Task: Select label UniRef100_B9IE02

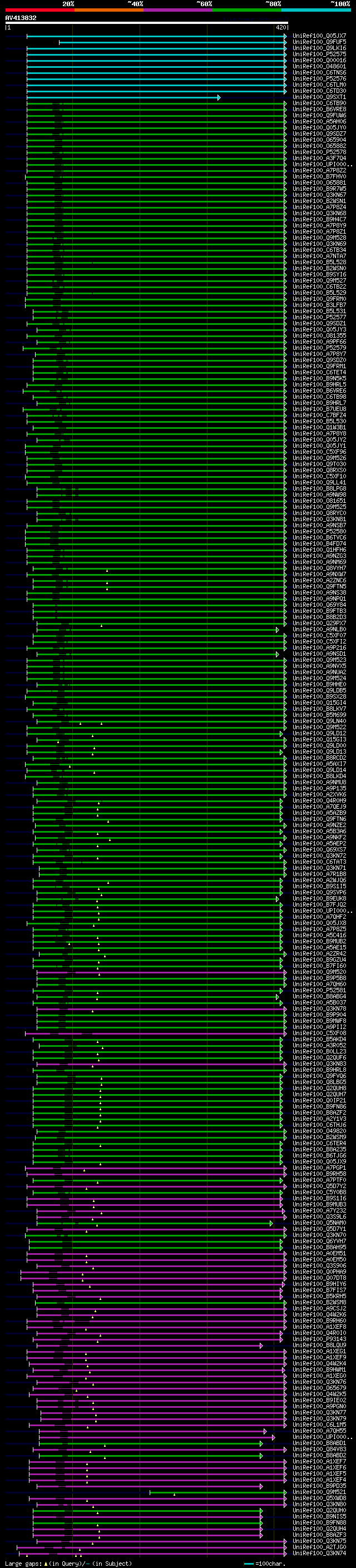Action: (319, 1400)
